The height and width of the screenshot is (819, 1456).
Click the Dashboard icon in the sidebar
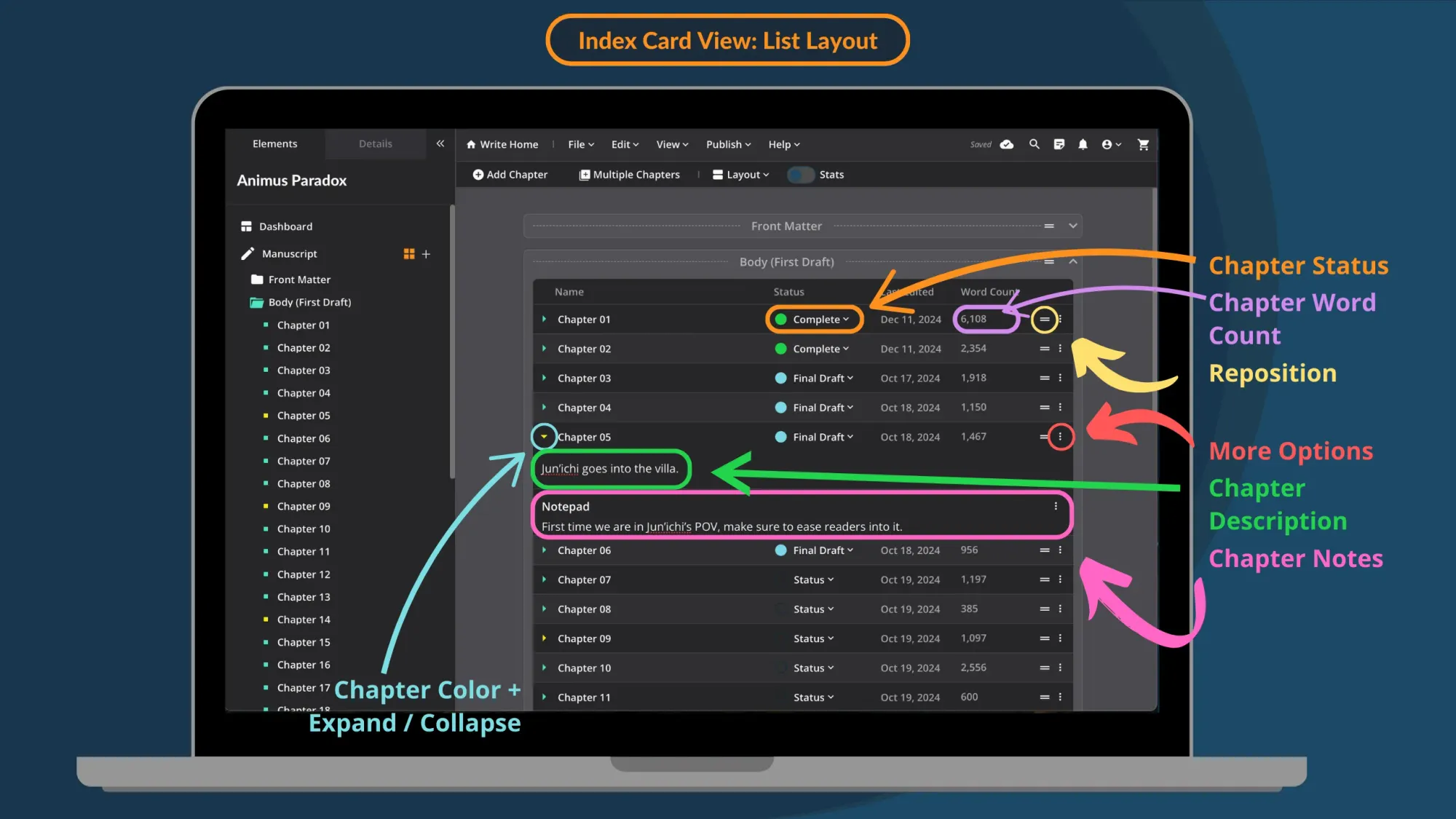(x=246, y=226)
